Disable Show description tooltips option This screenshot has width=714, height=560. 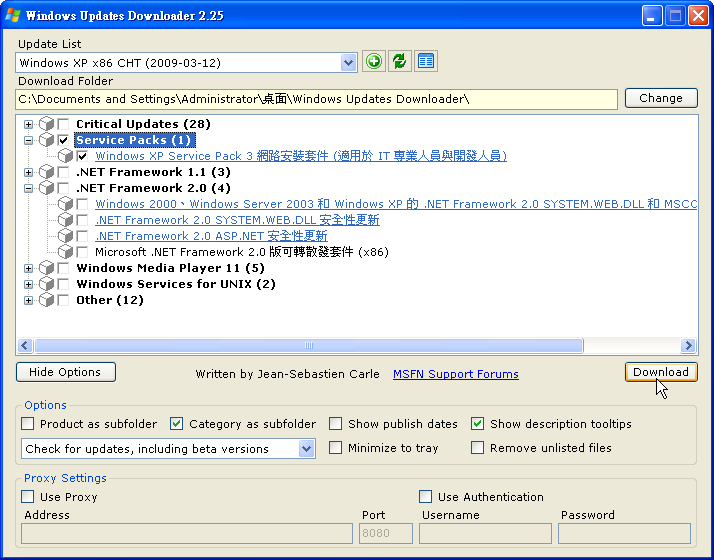click(477, 424)
